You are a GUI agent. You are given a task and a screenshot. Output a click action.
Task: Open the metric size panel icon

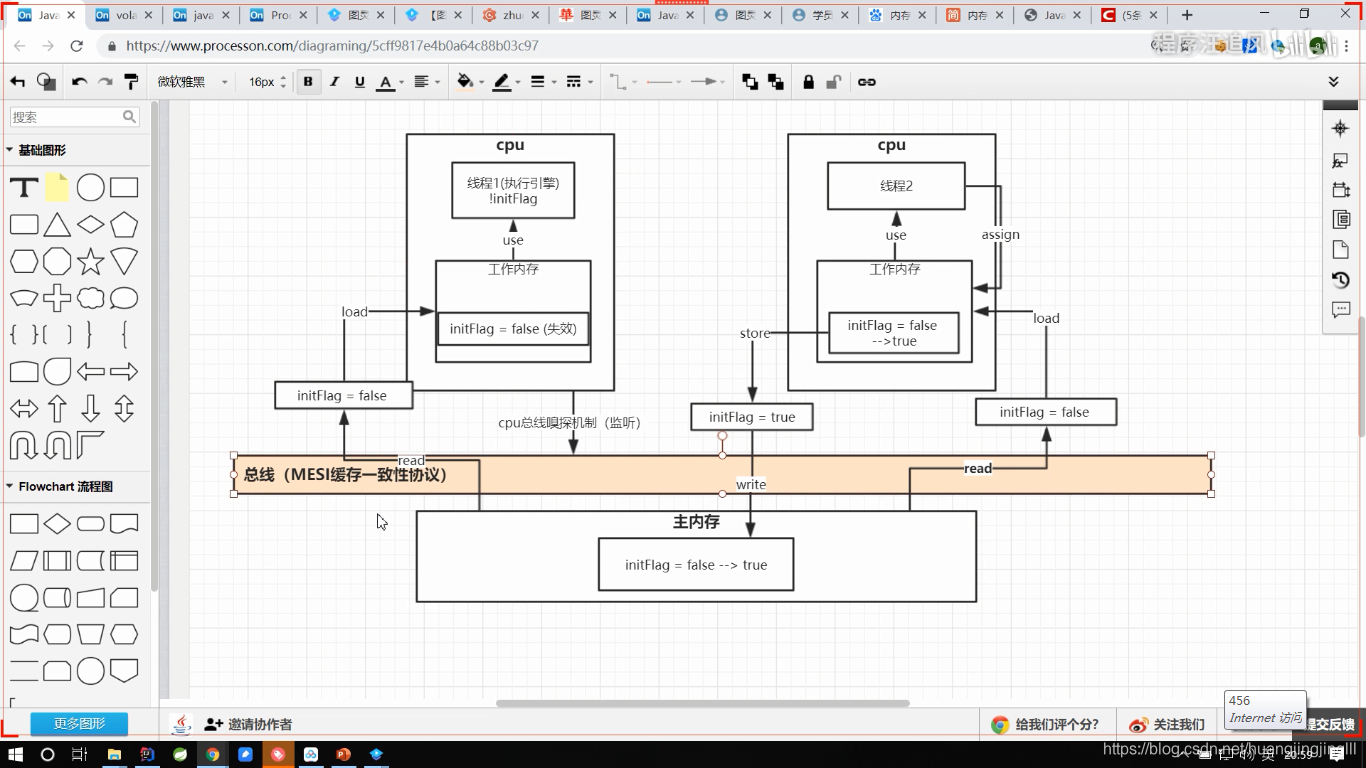1341,190
